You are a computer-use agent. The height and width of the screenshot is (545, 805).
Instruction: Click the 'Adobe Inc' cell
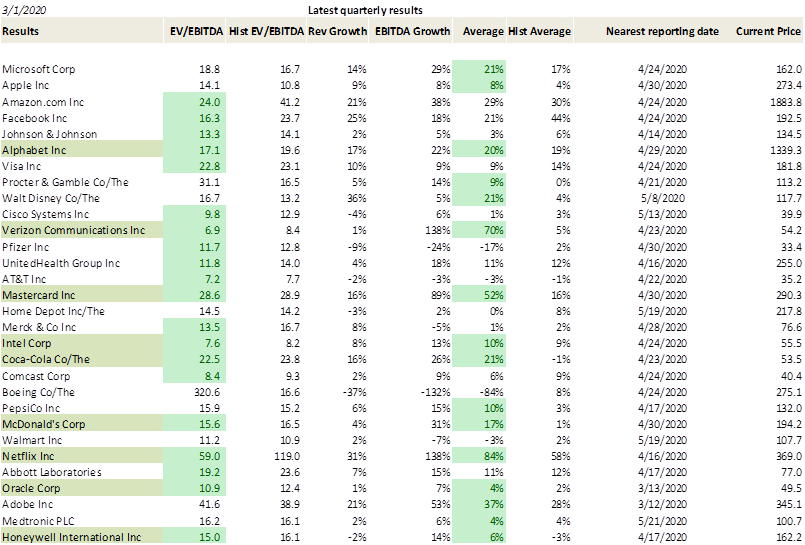tap(28, 504)
